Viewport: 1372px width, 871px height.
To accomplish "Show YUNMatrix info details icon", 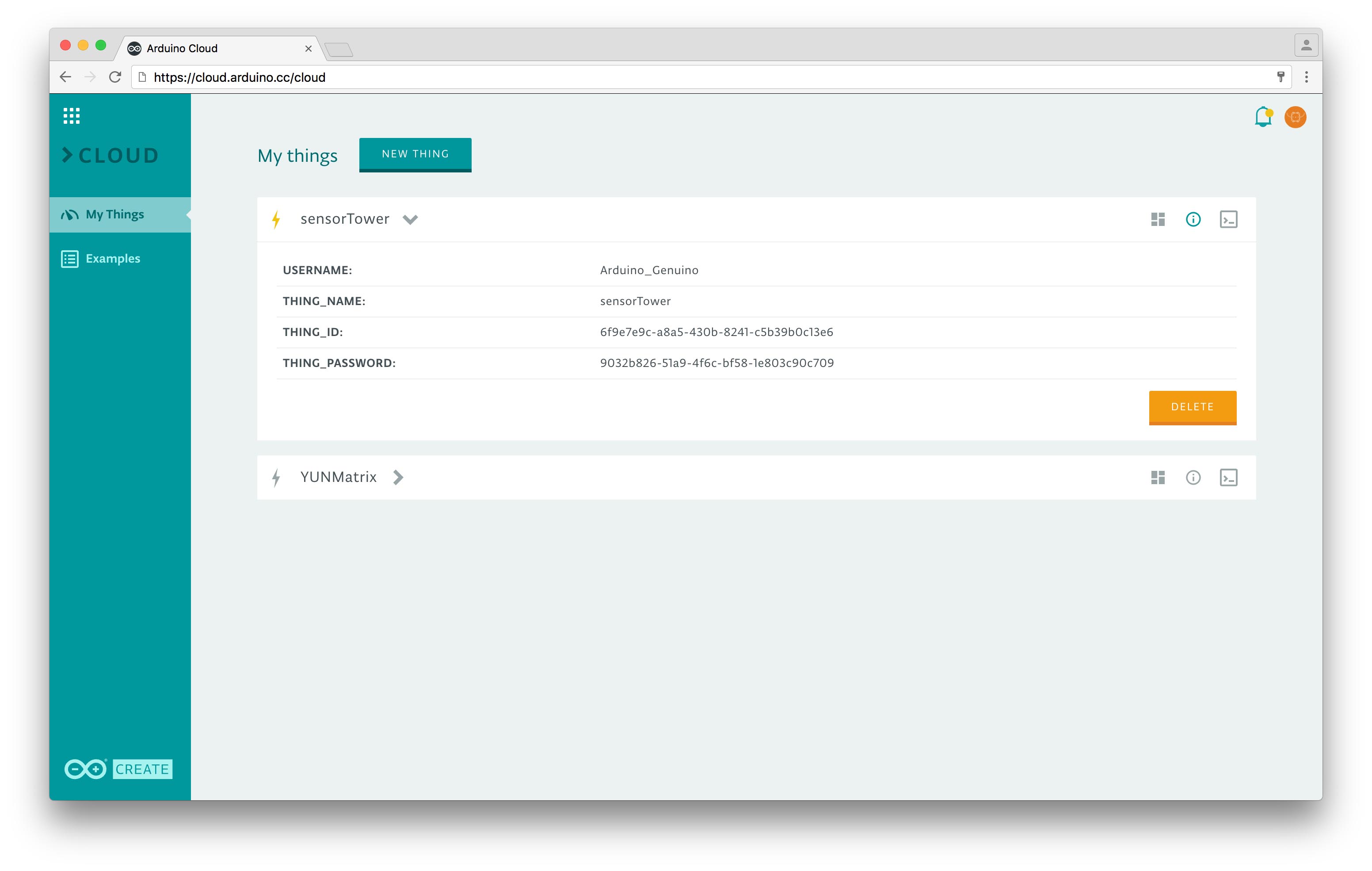I will pyautogui.click(x=1193, y=478).
